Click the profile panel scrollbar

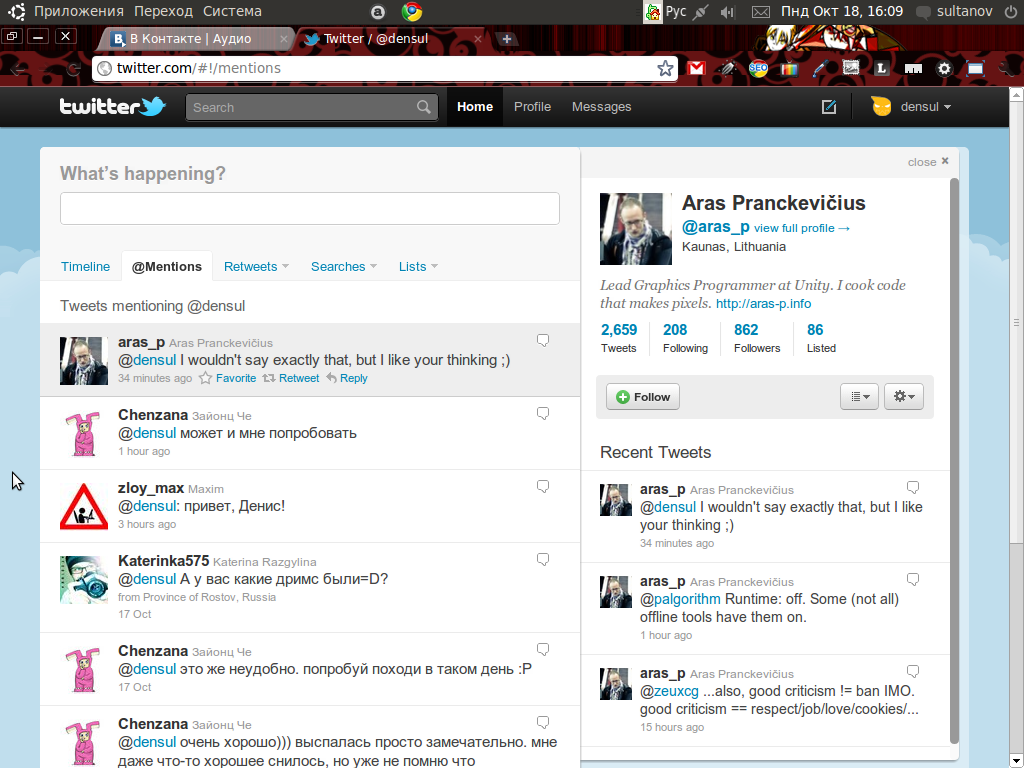click(x=954, y=460)
